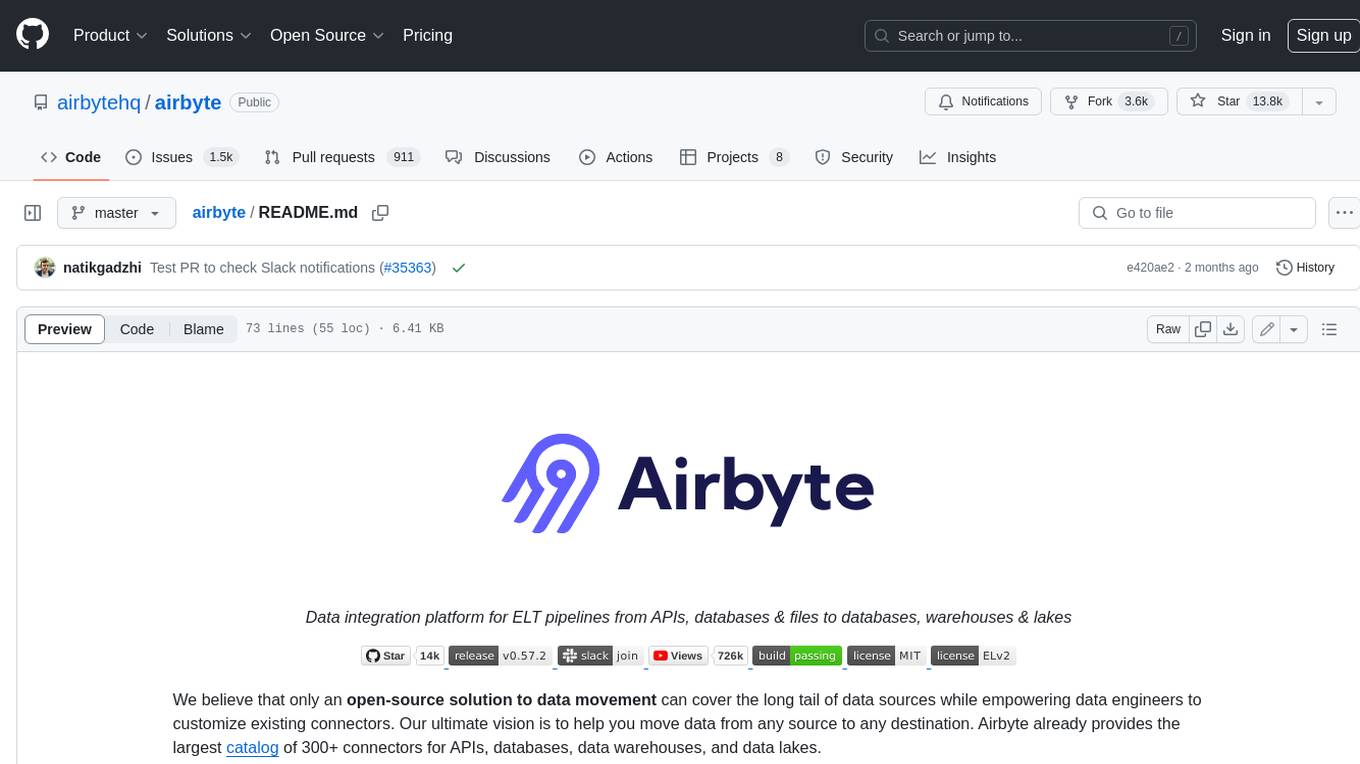Open the more file actions menu
1360x764 pixels.
pyautogui.click(x=1344, y=213)
